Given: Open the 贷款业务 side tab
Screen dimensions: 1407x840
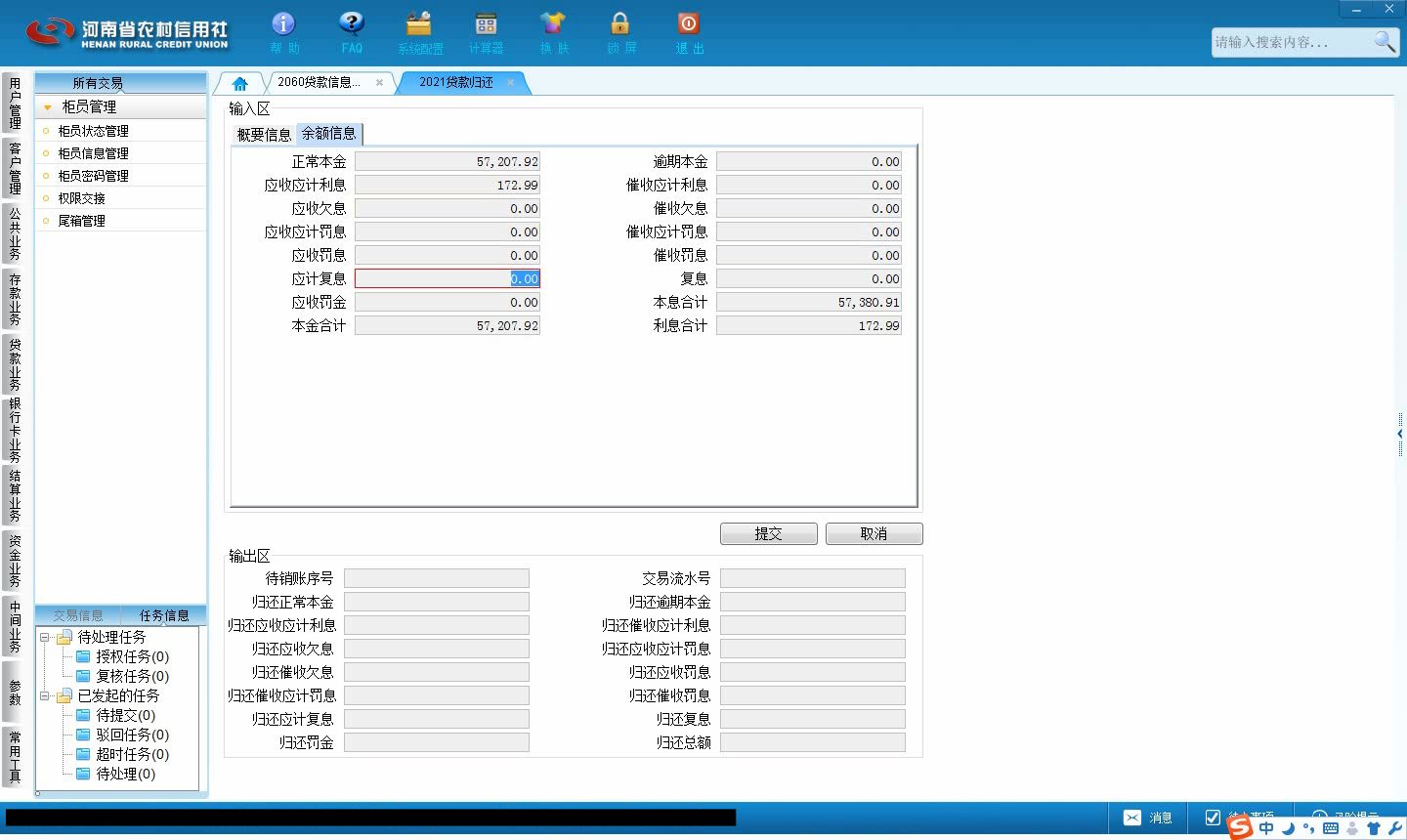Looking at the screenshot, I should tap(15, 364).
